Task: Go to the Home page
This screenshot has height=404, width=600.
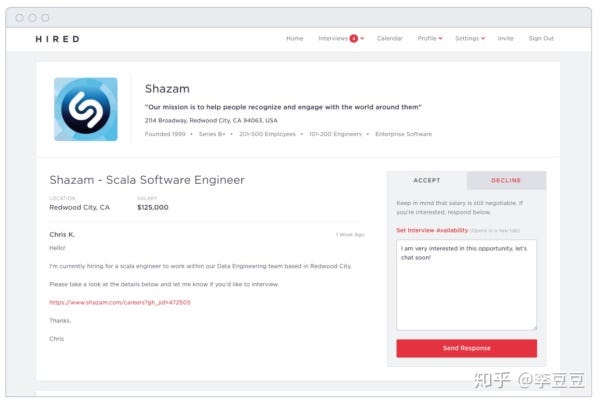Action: [295, 38]
